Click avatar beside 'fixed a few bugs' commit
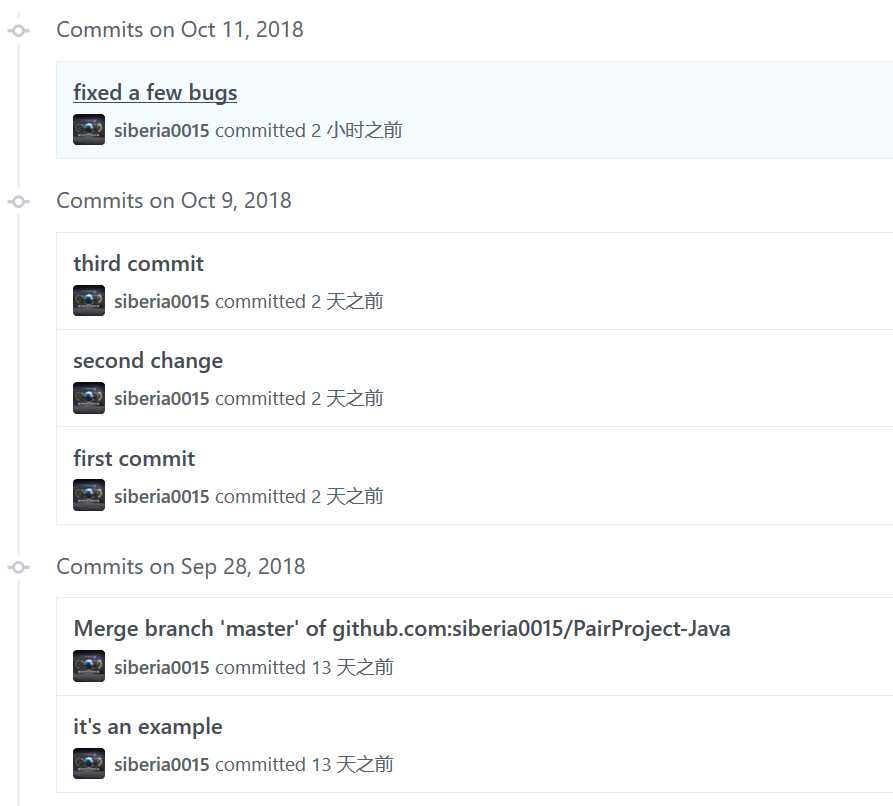 click(89, 129)
